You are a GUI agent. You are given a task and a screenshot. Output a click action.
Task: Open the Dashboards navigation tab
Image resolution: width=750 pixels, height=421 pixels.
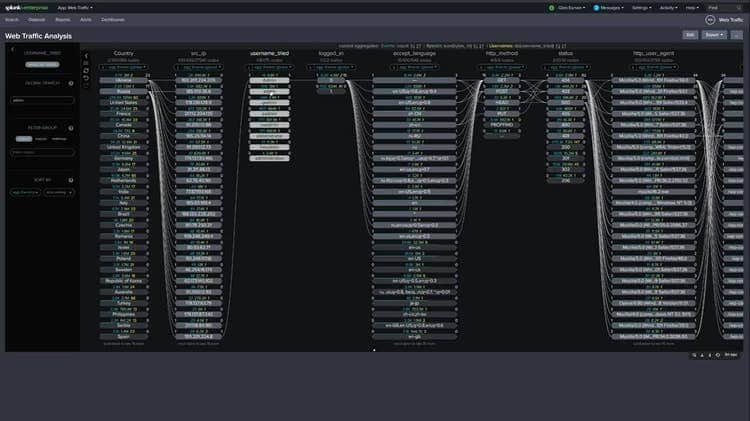[x=113, y=19]
